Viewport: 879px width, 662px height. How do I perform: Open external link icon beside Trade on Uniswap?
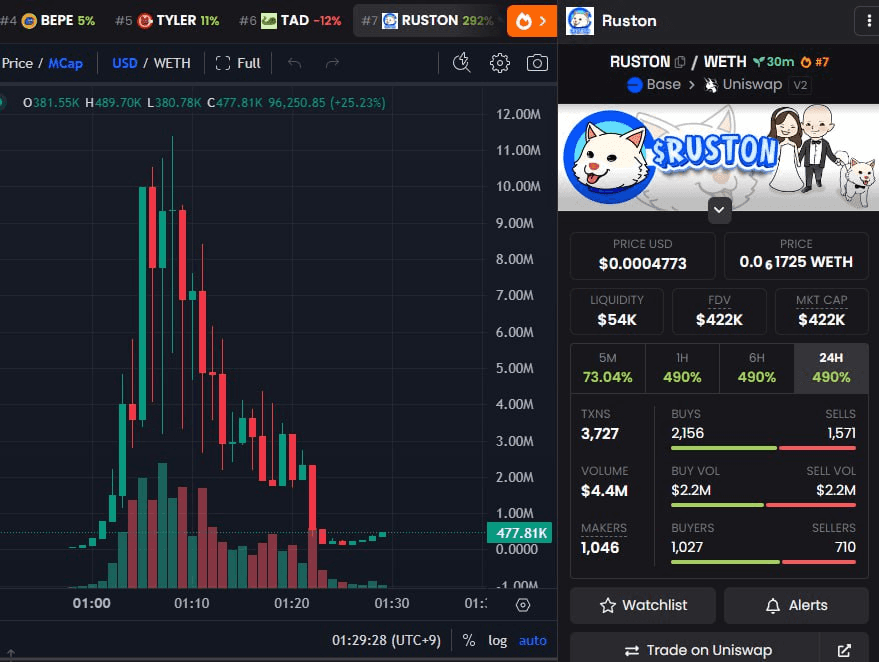coord(844,650)
